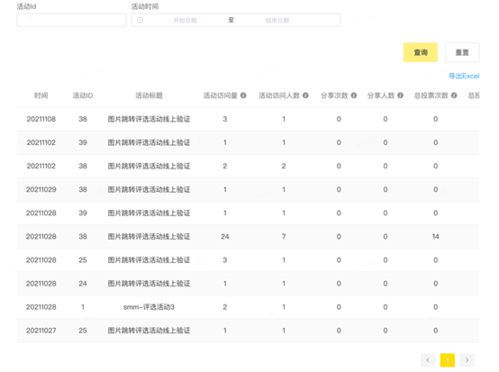Click the info icon beside 分享次数 header
The height and width of the screenshot is (372, 499).
click(x=354, y=95)
